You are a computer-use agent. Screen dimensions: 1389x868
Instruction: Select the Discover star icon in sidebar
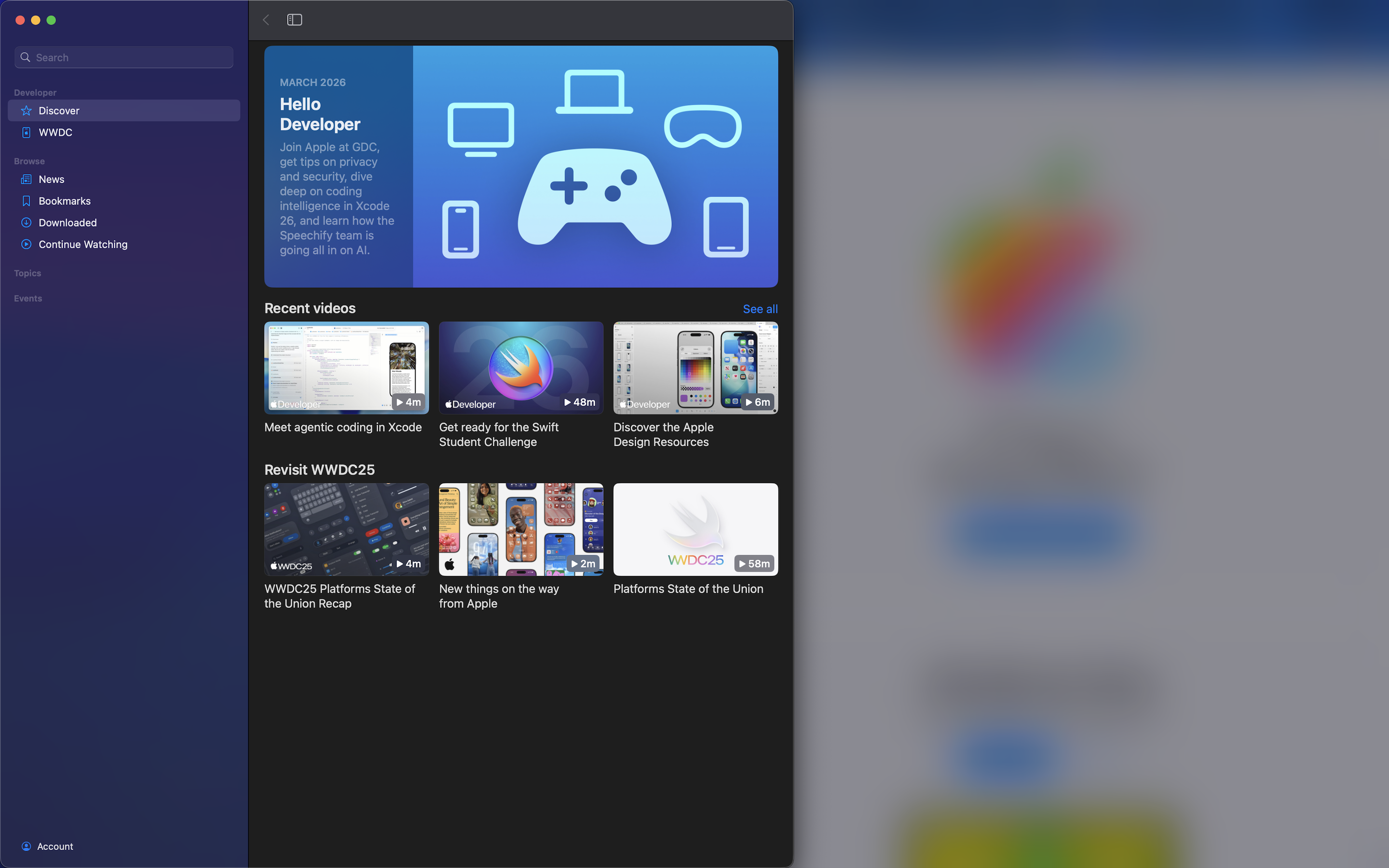pos(26,110)
